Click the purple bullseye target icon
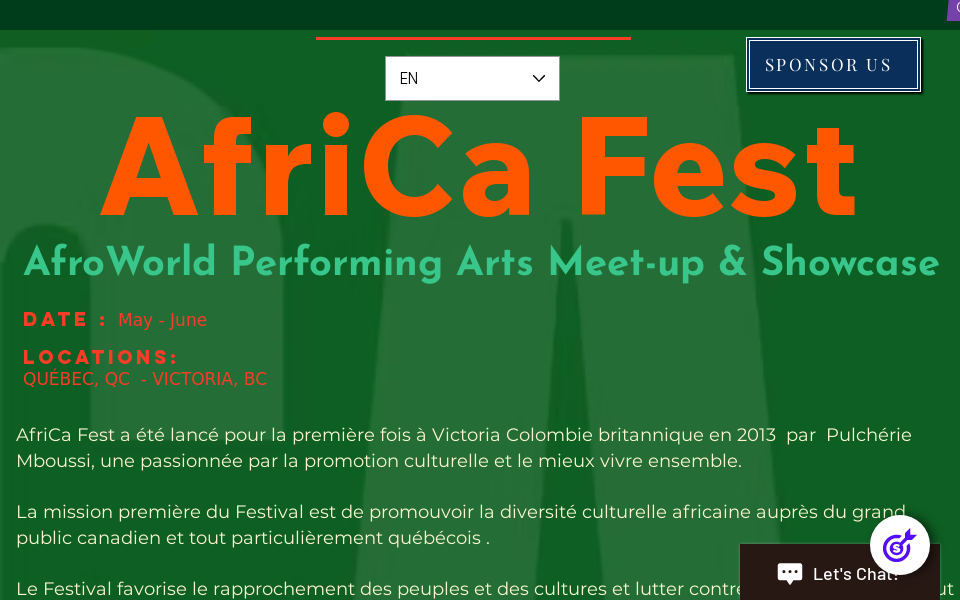Screen dimensions: 960x600 pyautogui.click(x=899, y=545)
